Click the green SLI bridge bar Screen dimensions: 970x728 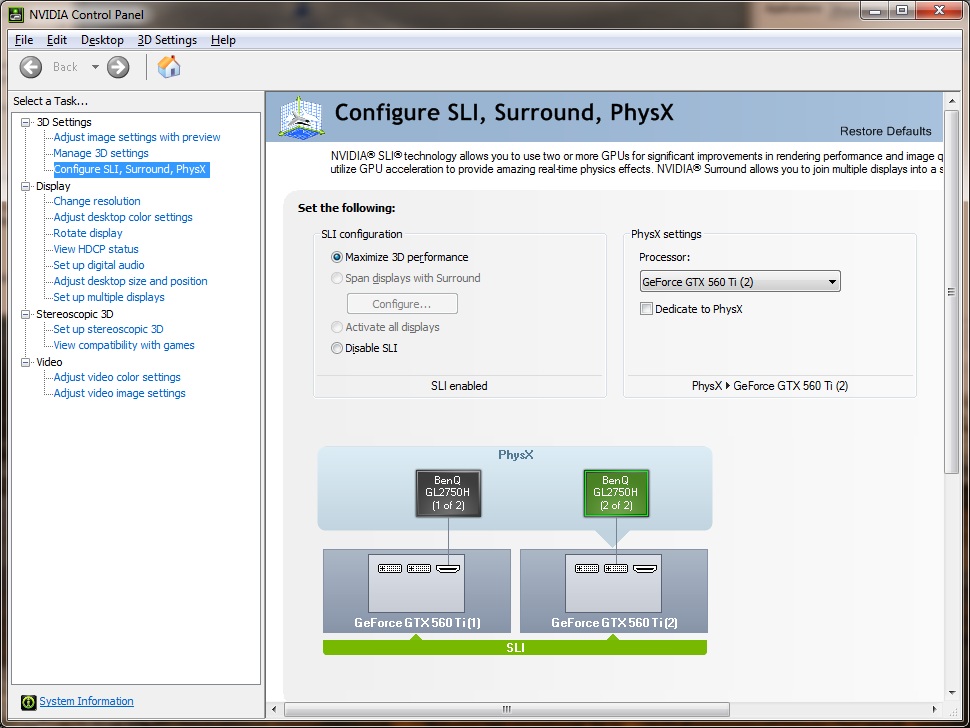click(515, 647)
